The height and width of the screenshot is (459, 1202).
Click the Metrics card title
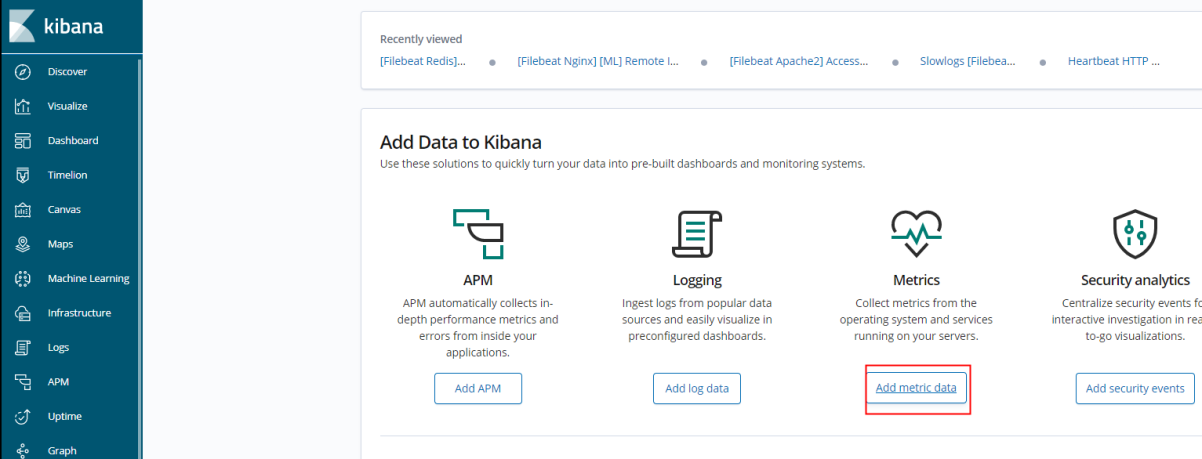tap(916, 280)
